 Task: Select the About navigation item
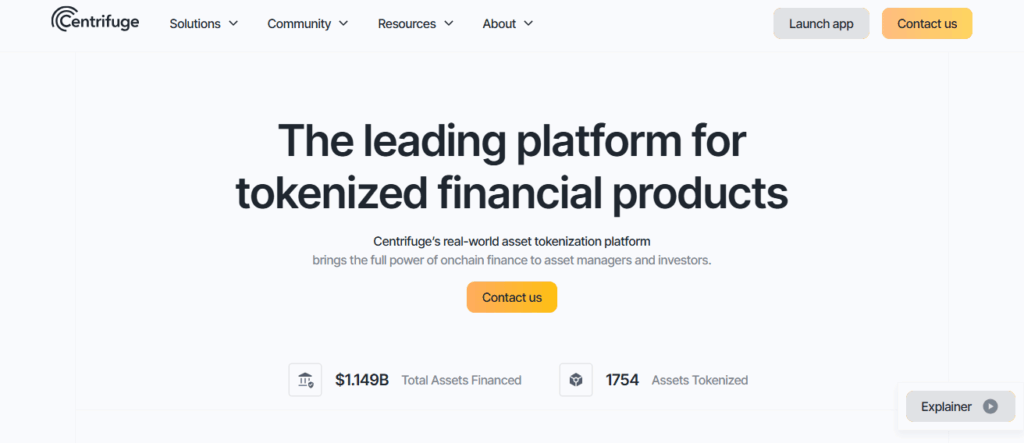tap(499, 23)
